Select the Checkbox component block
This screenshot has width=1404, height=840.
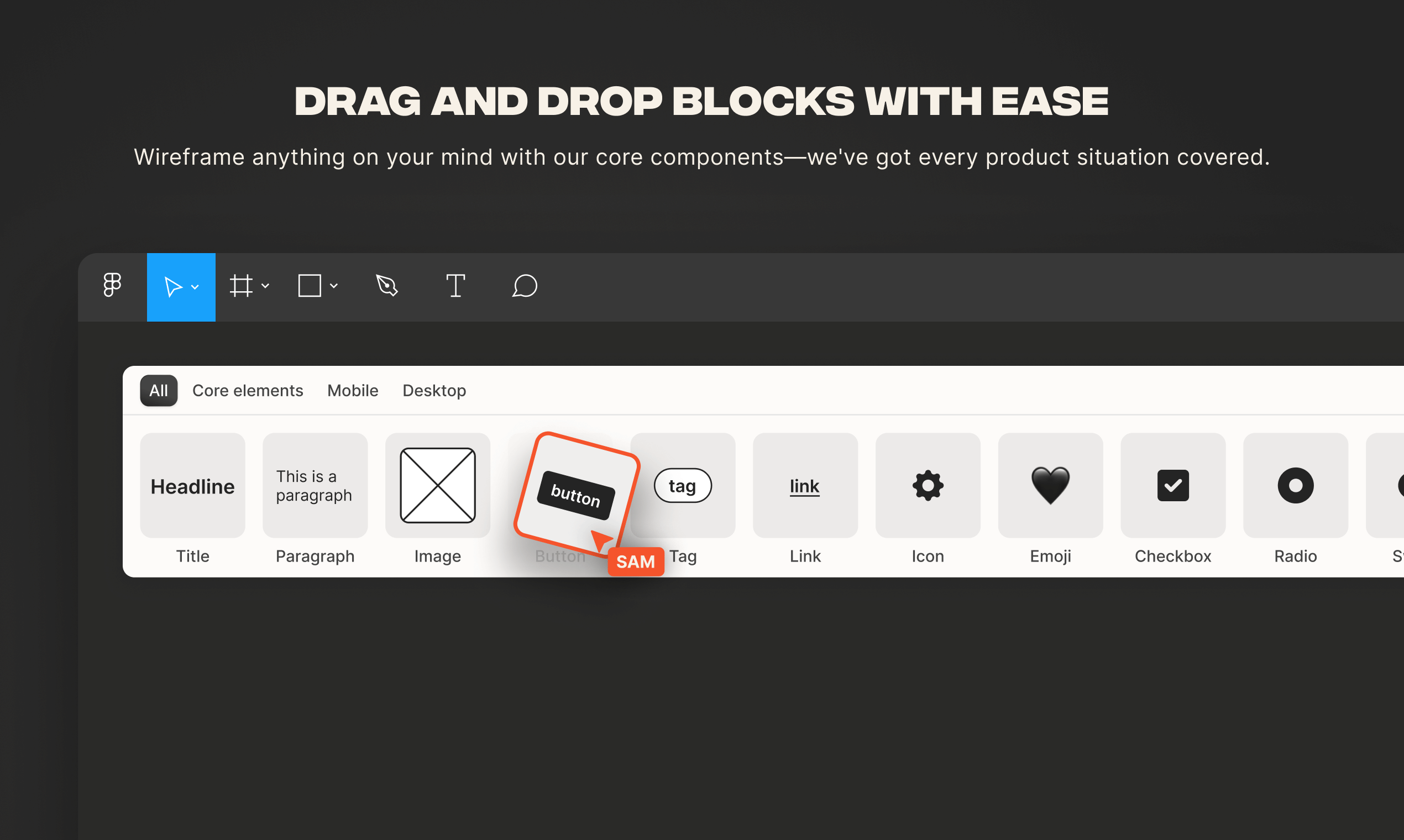coord(1172,485)
